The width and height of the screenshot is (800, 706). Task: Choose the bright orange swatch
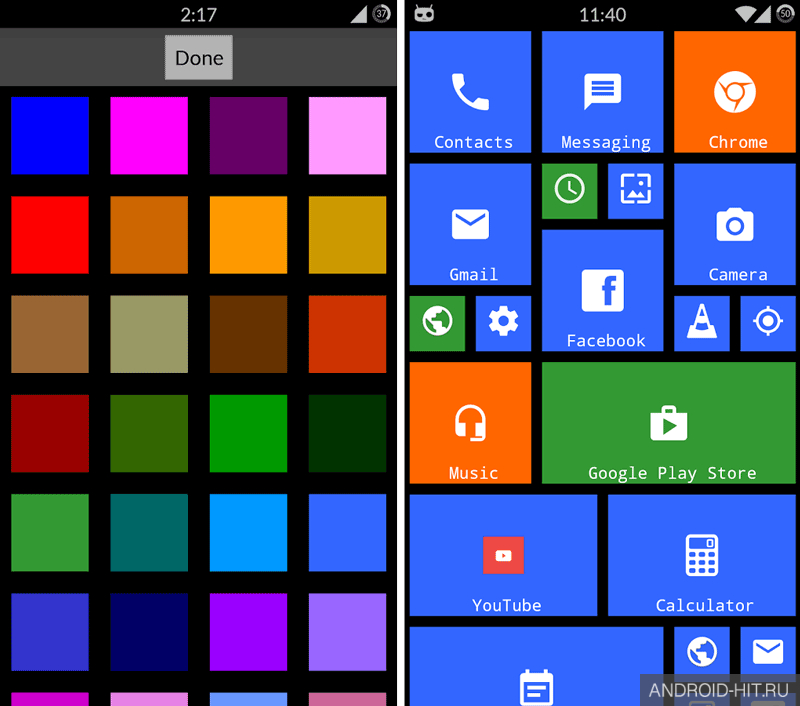248,235
